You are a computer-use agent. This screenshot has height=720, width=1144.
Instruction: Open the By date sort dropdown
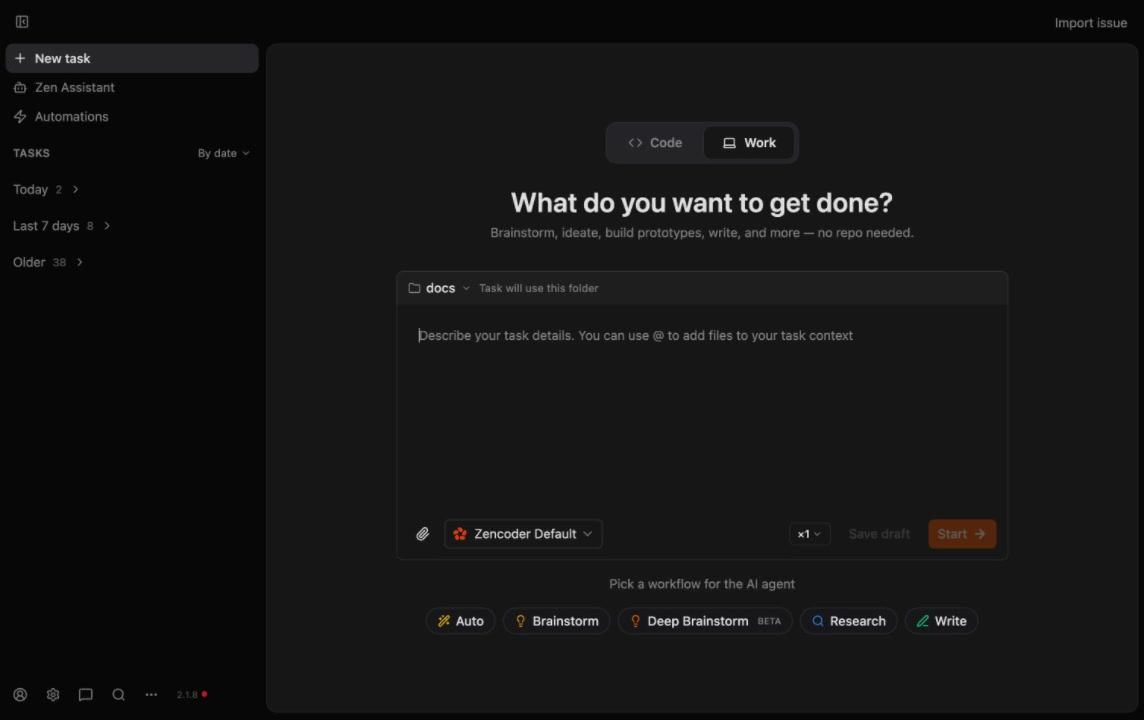click(223, 153)
